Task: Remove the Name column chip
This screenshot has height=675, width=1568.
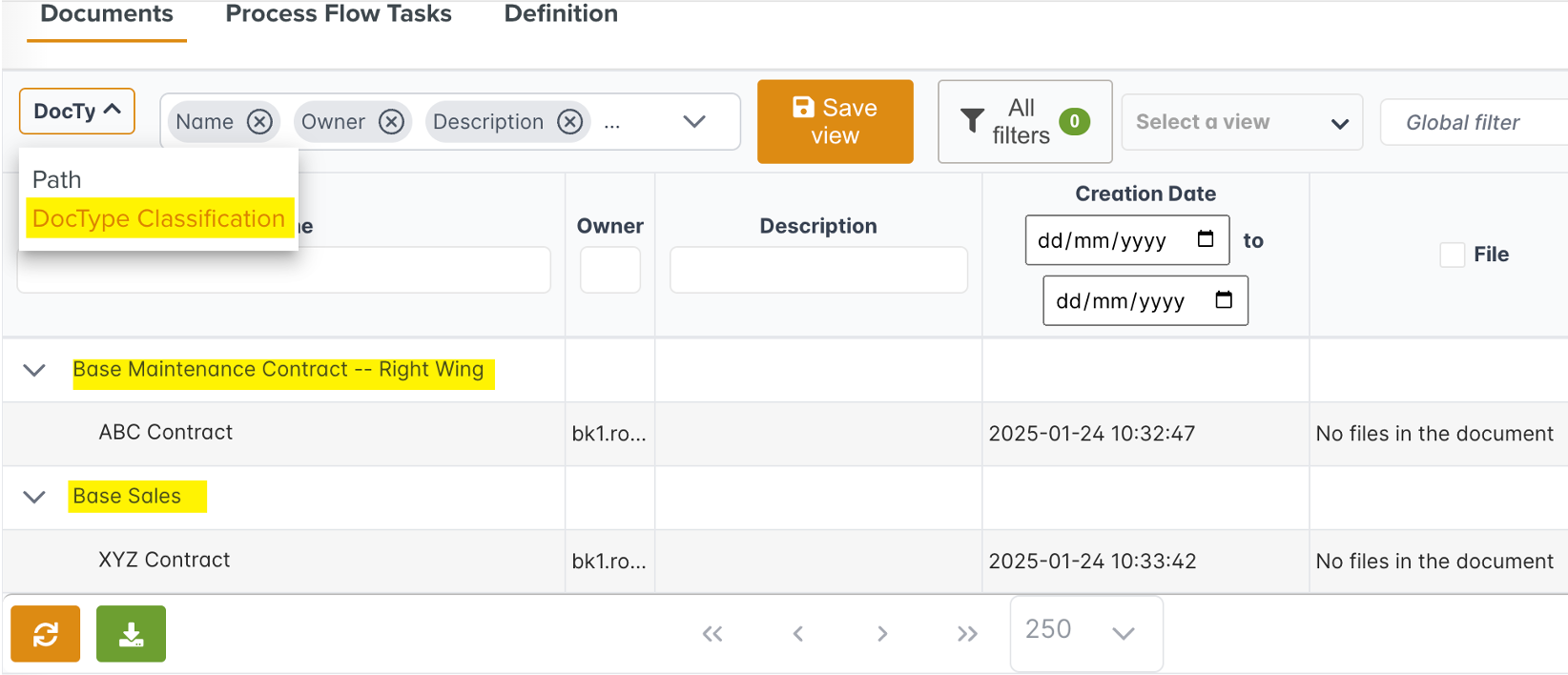Action: click(x=259, y=122)
